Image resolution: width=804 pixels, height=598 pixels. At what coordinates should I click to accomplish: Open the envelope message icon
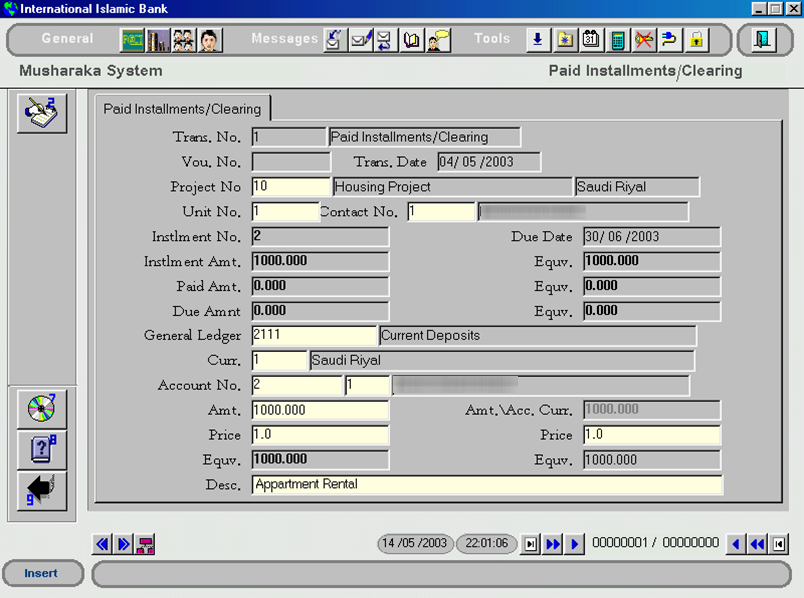(360, 40)
